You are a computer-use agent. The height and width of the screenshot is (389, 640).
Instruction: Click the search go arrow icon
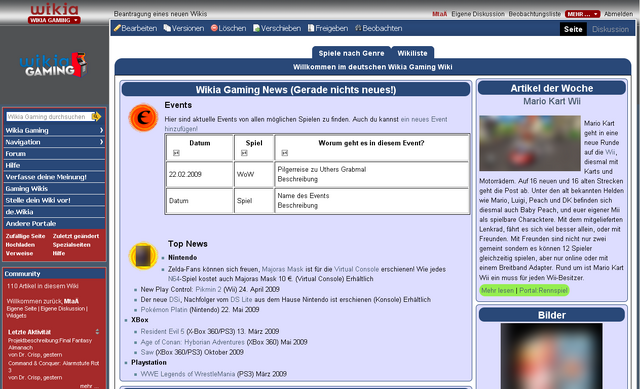click(x=96, y=117)
